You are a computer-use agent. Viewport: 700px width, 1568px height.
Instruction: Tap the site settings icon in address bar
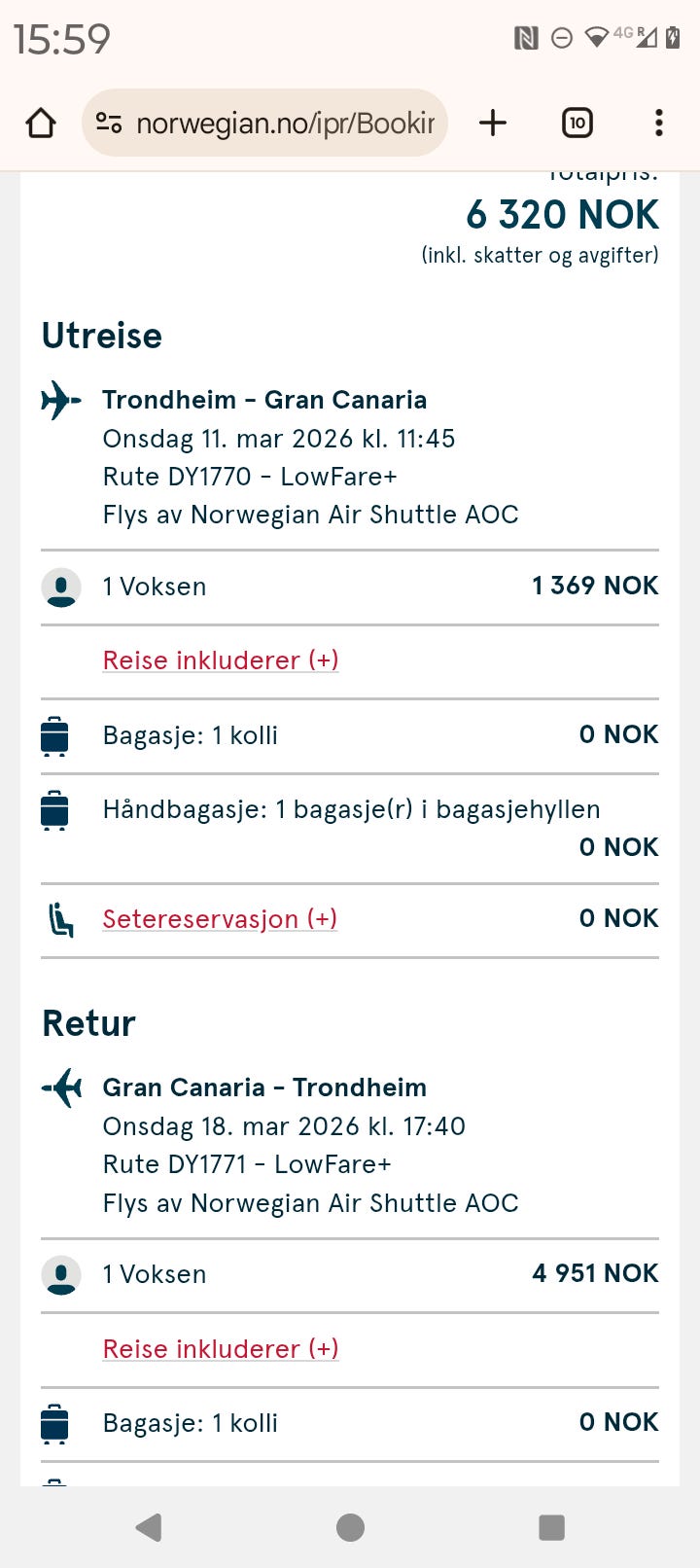[109, 124]
